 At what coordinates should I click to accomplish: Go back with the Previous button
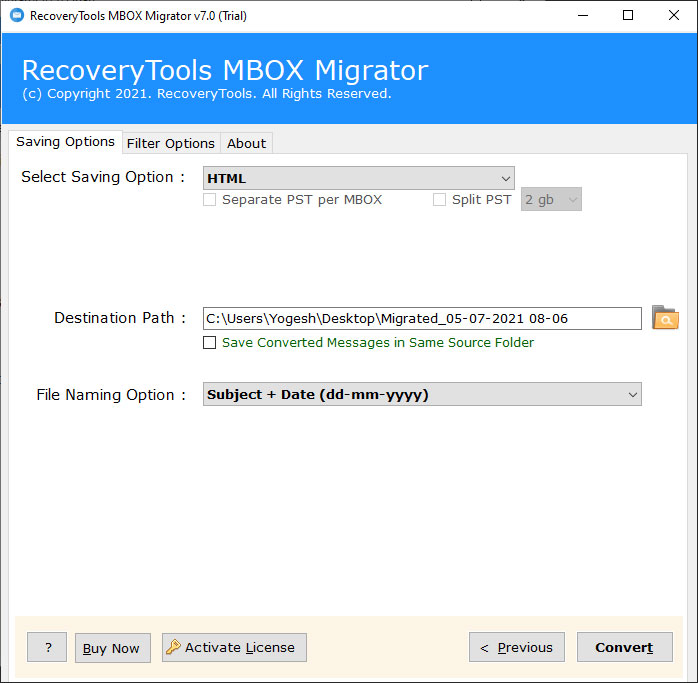(x=517, y=647)
